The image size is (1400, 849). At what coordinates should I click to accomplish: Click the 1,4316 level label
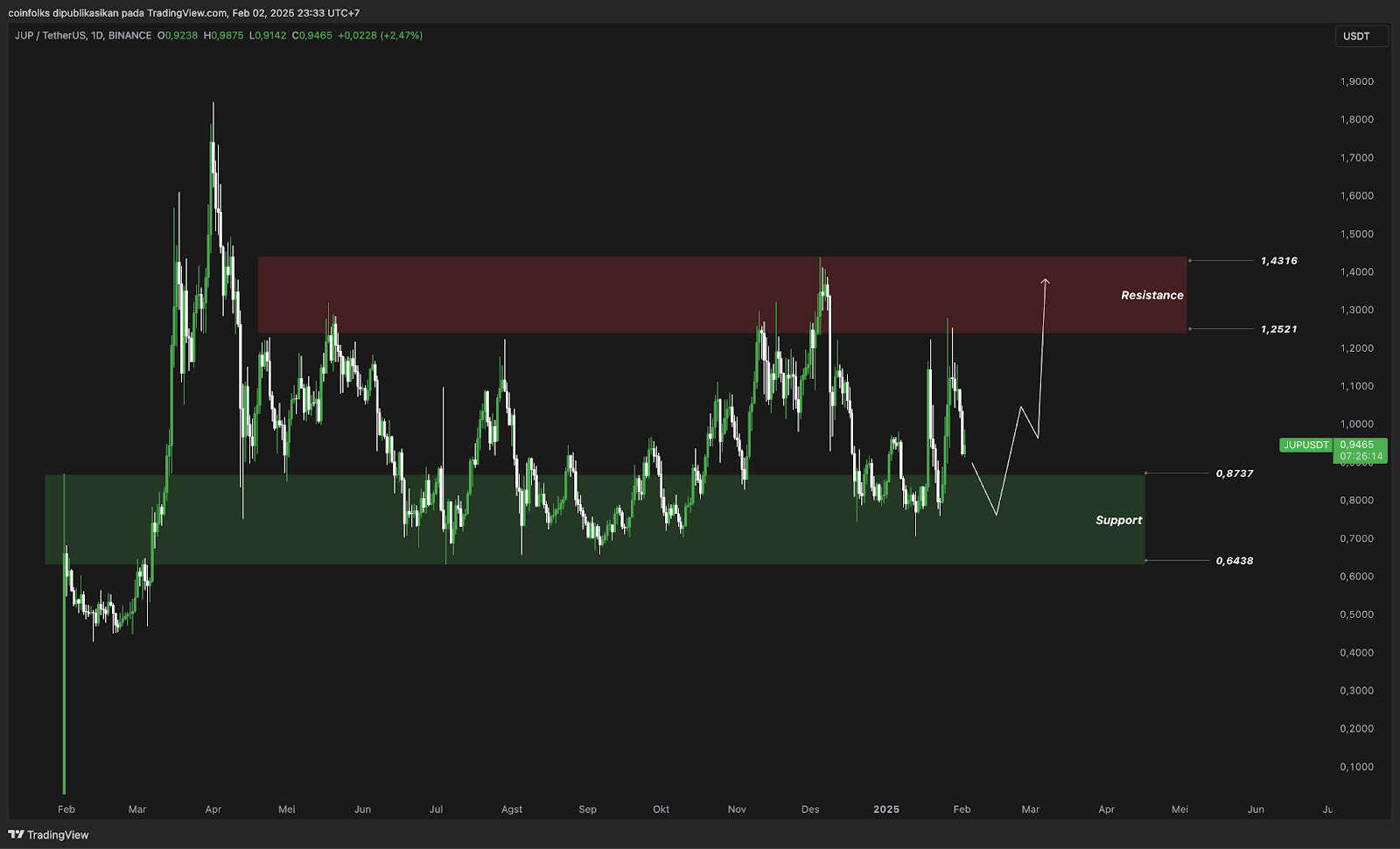tap(1279, 261)
